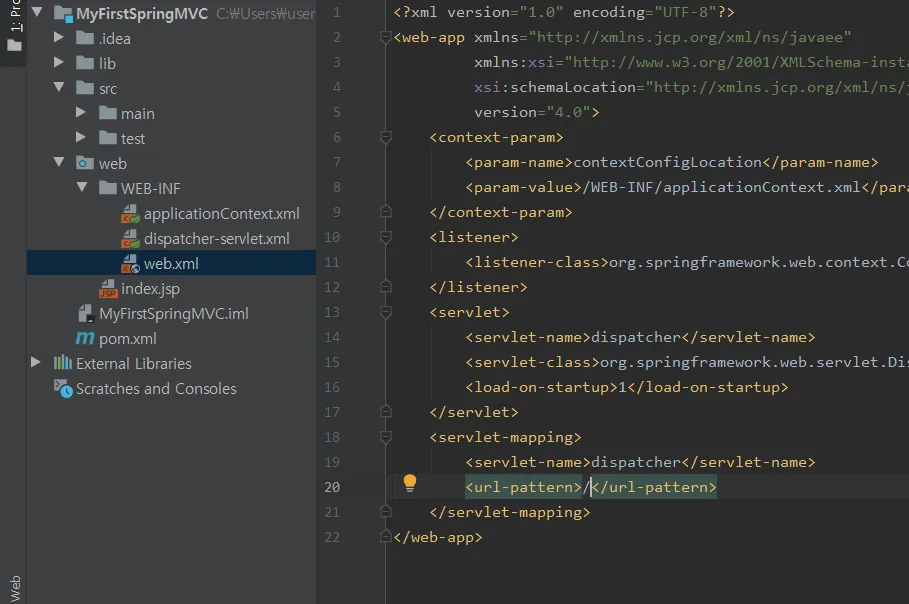Open the Web tool window tab
This screenshot has width=909, height=604.
point(14,585)
